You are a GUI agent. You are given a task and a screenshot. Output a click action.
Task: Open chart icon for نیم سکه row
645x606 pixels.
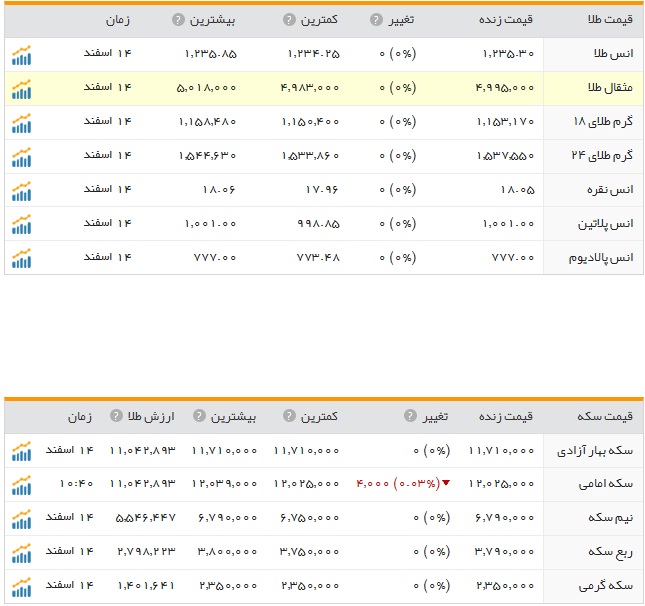pos(21,519)
